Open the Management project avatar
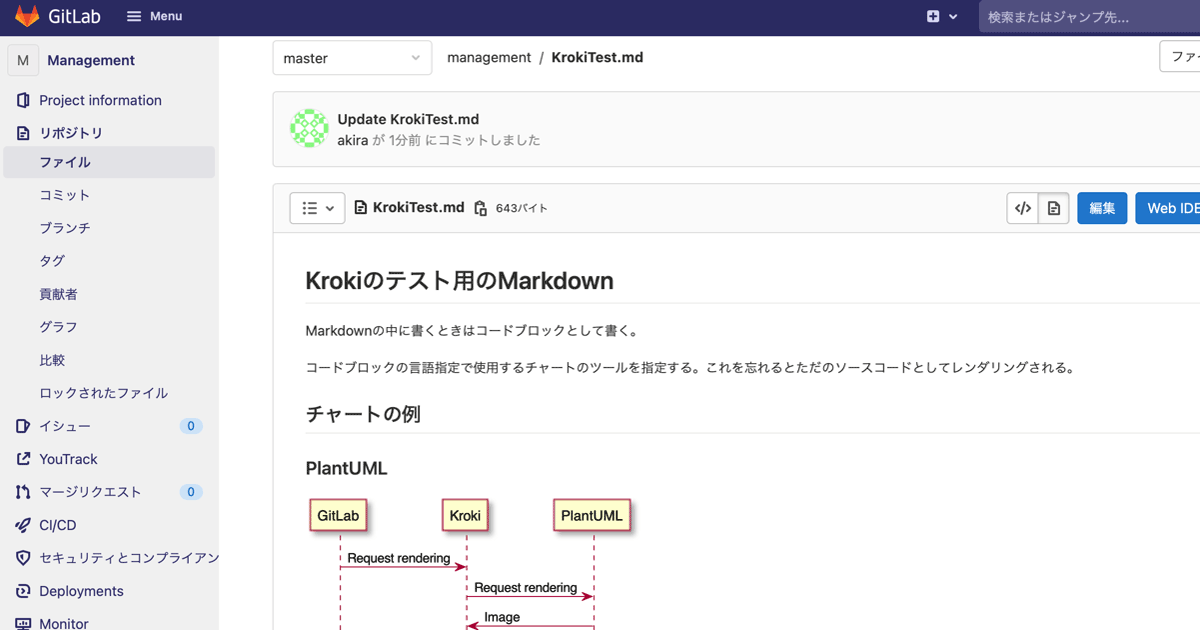Viewport: 1200px width, 630px height. [23, 60]
